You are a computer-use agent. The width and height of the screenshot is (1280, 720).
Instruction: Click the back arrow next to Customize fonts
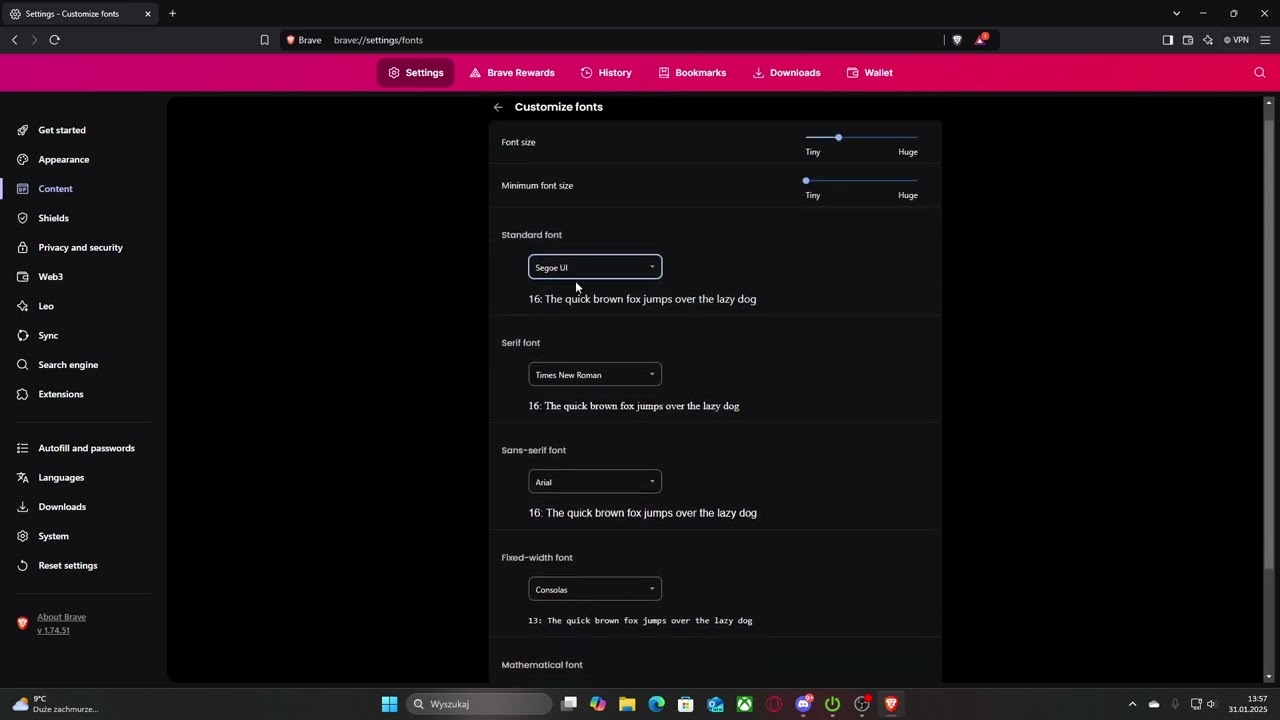click(498, 107)
